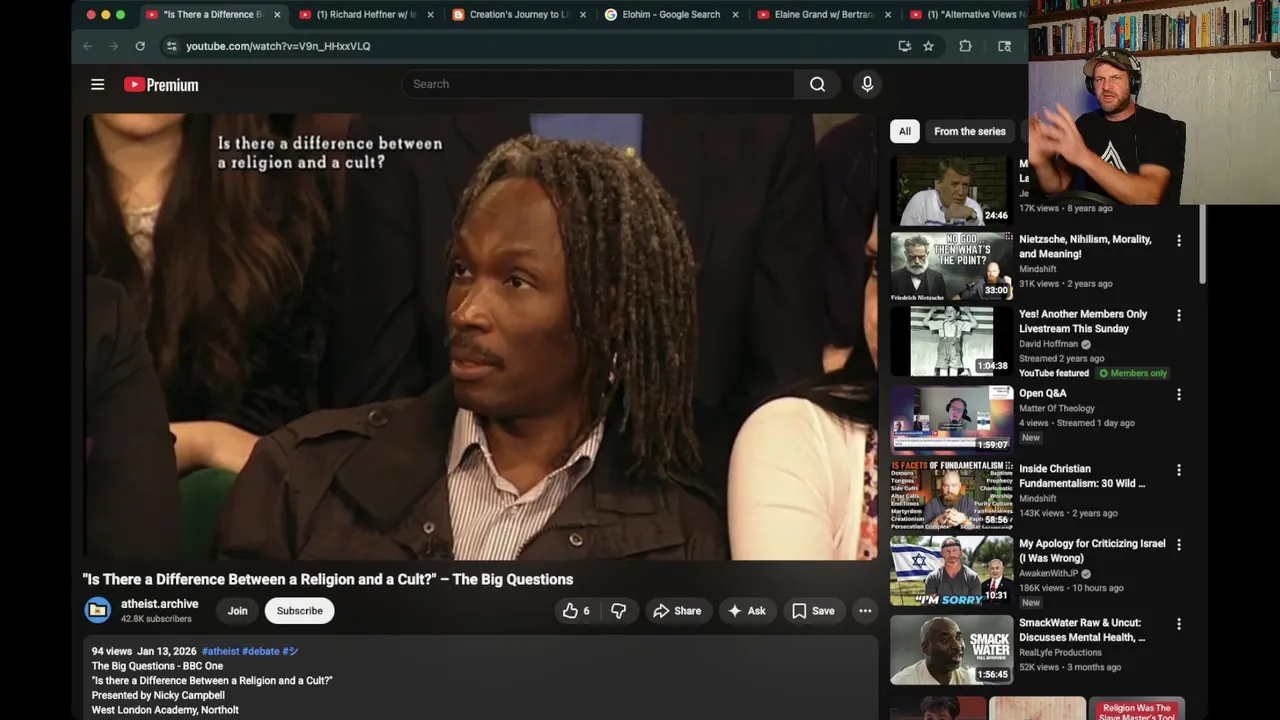The width and height of the screenshot is (1280, 720).
Task: Open the 24:46 video thumbnail
Action: pos(951,190)
